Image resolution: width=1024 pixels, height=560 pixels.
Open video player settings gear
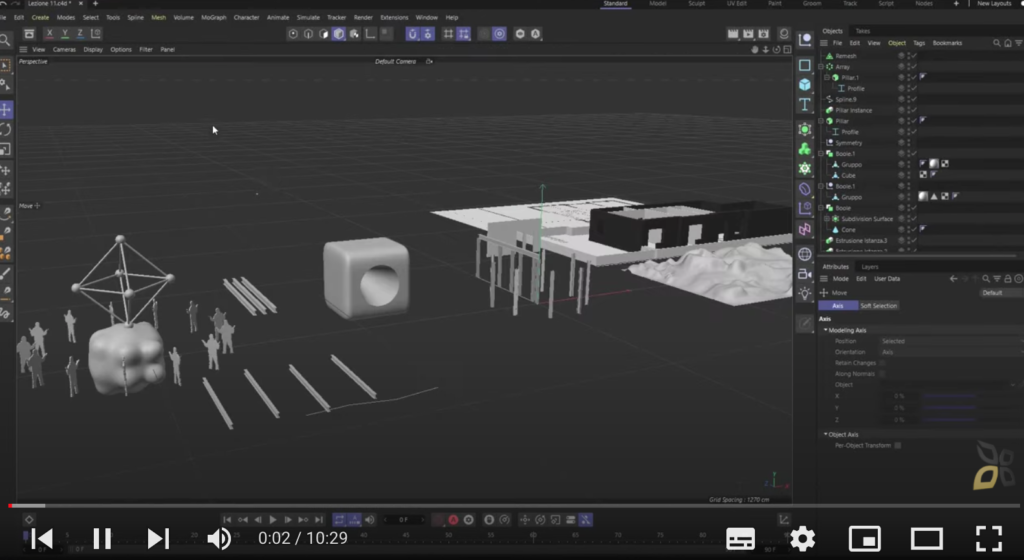(803, 539)
